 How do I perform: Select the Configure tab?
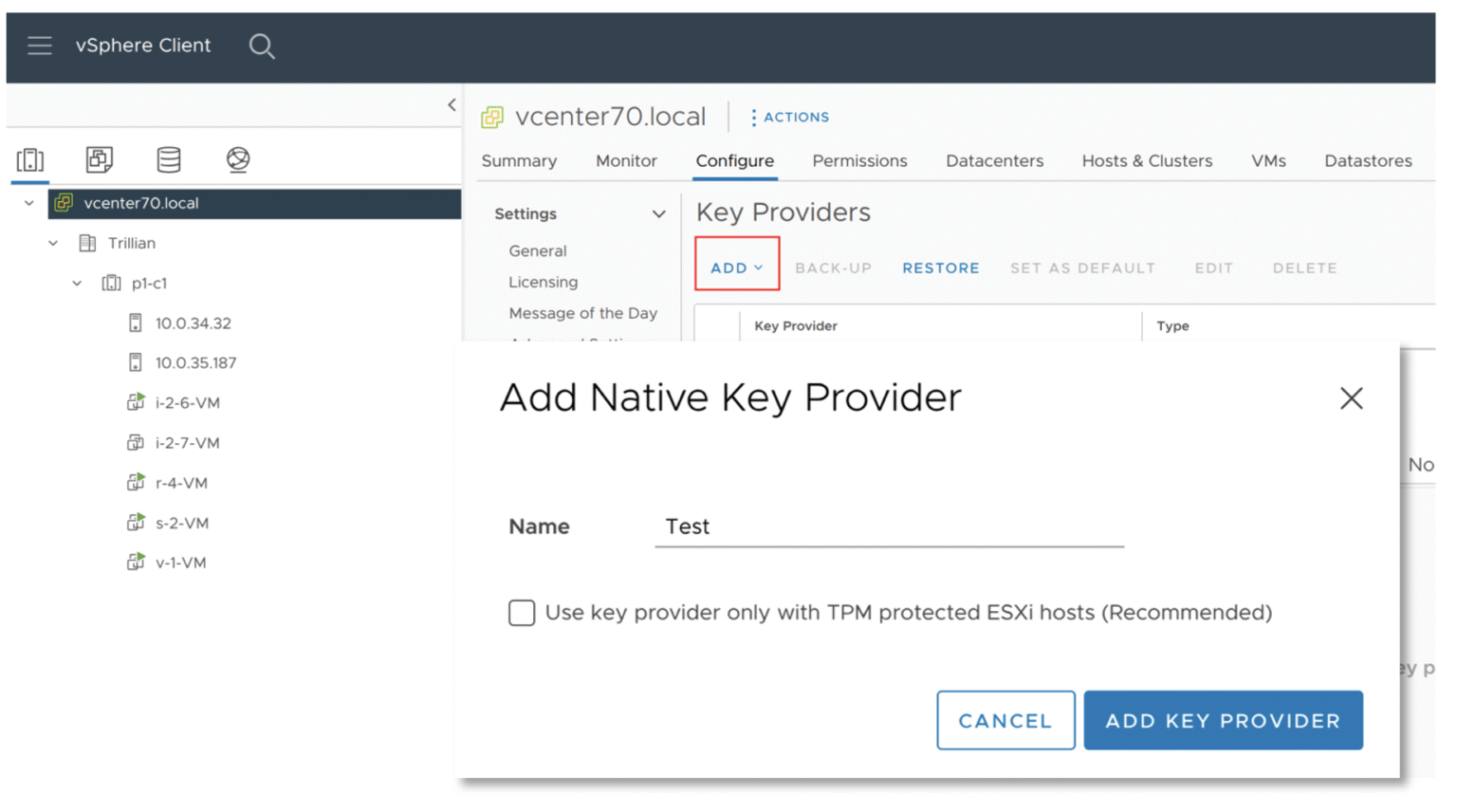734,161
